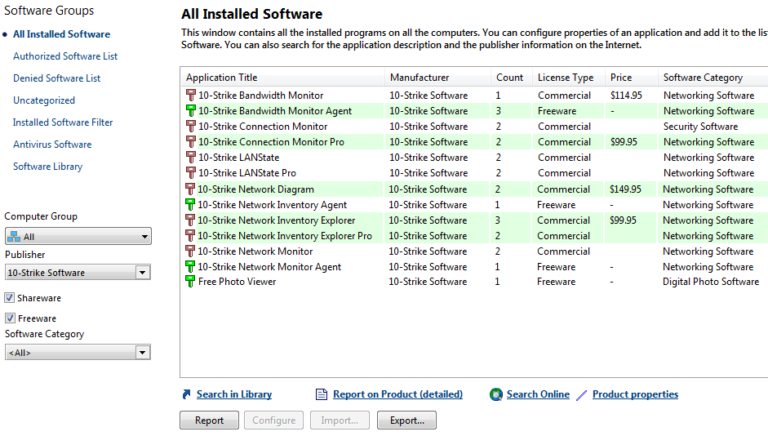Click the red icon beside 10-Strike Network Diagram
The image size is (768, 436).
click(x=191, y=189)
